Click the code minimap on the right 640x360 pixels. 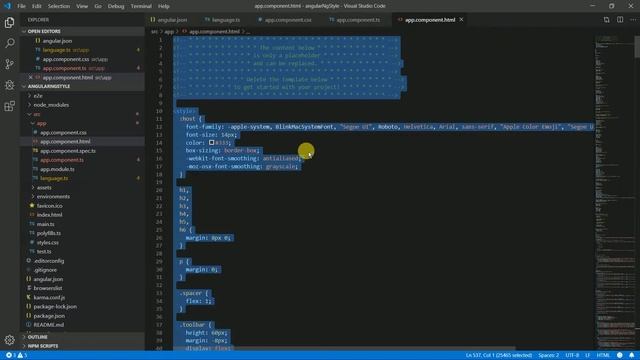tap(614, 192)
